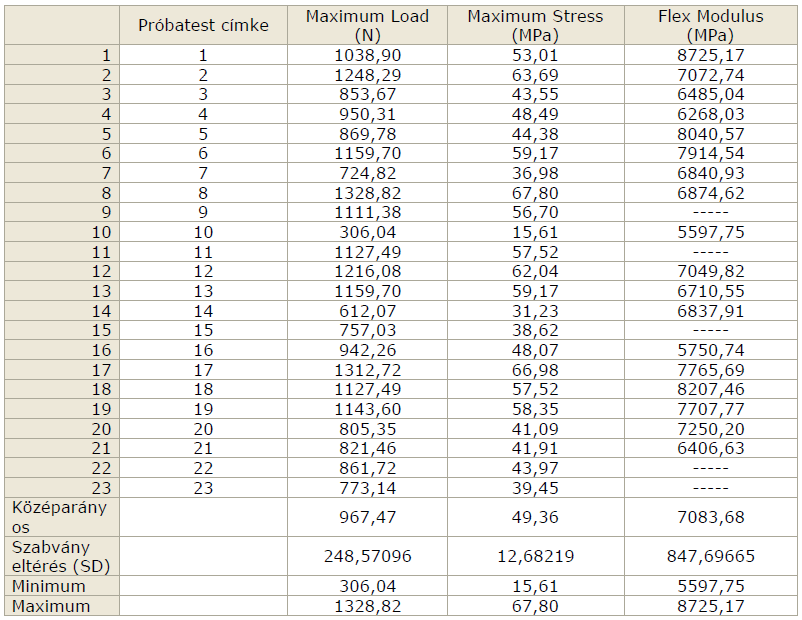Select the load value 853,67
802x620 pixels.
(x=367, y=95)
